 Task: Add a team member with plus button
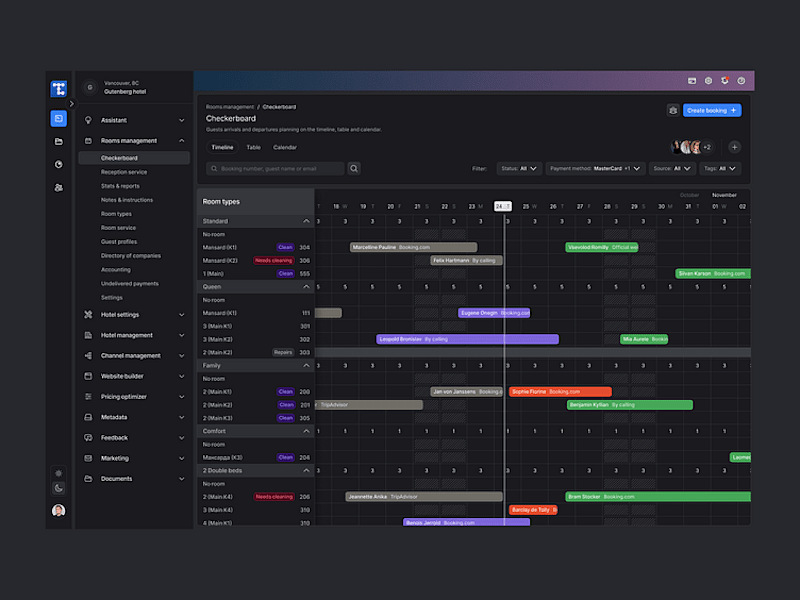734,147
